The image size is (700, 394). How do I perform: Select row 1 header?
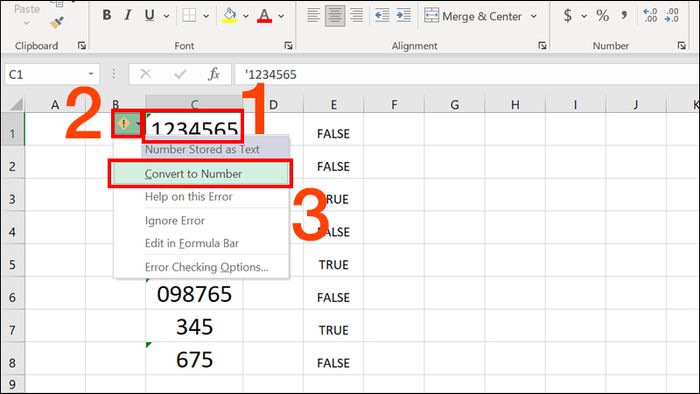click(12, 129)
